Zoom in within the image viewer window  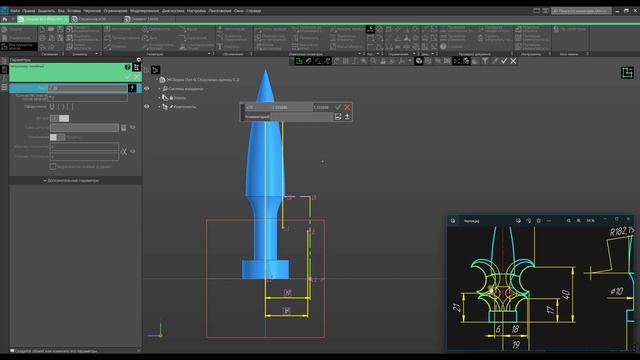[x=579, y=221]
